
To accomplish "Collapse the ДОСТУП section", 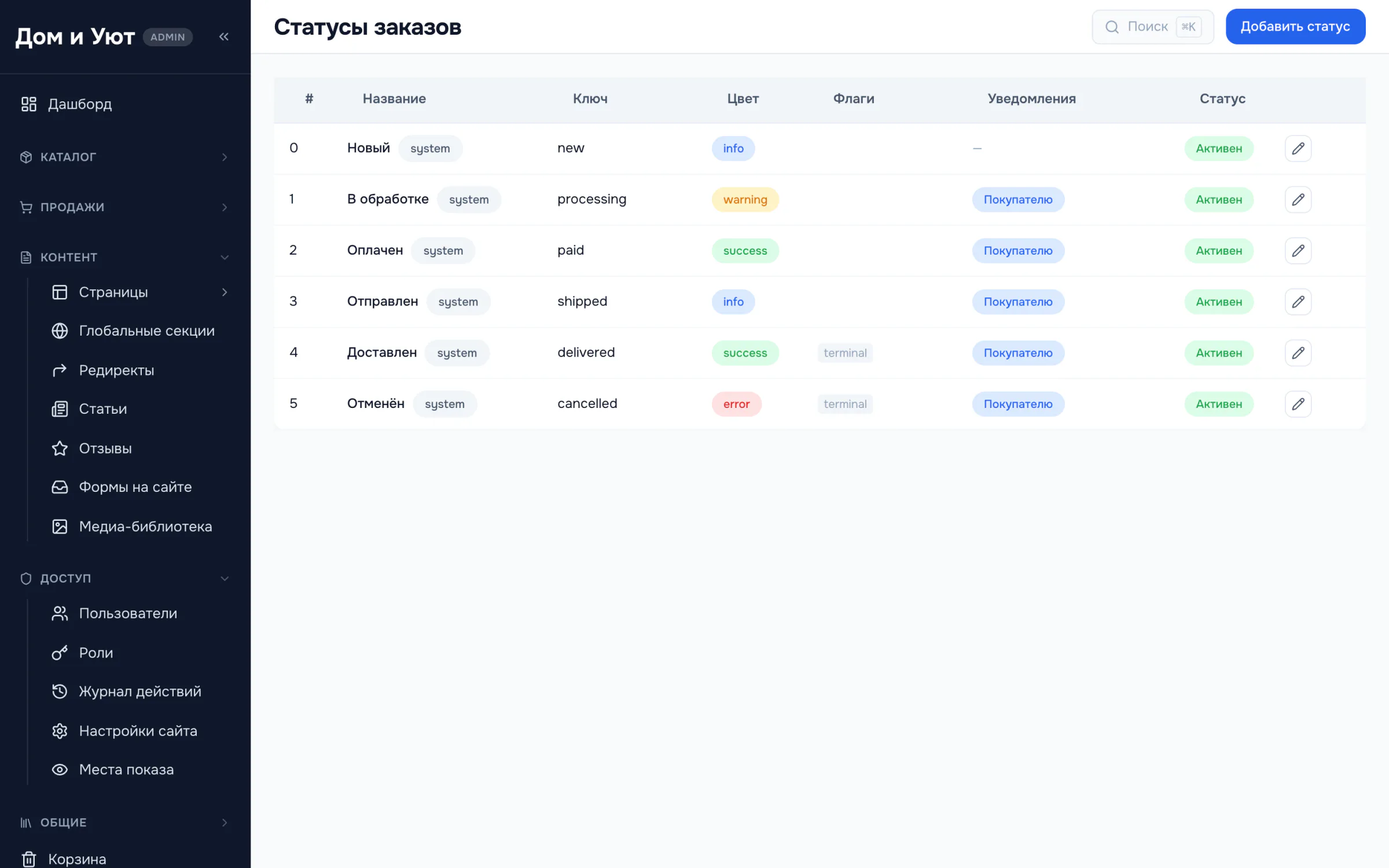I will tap(125, 578).
